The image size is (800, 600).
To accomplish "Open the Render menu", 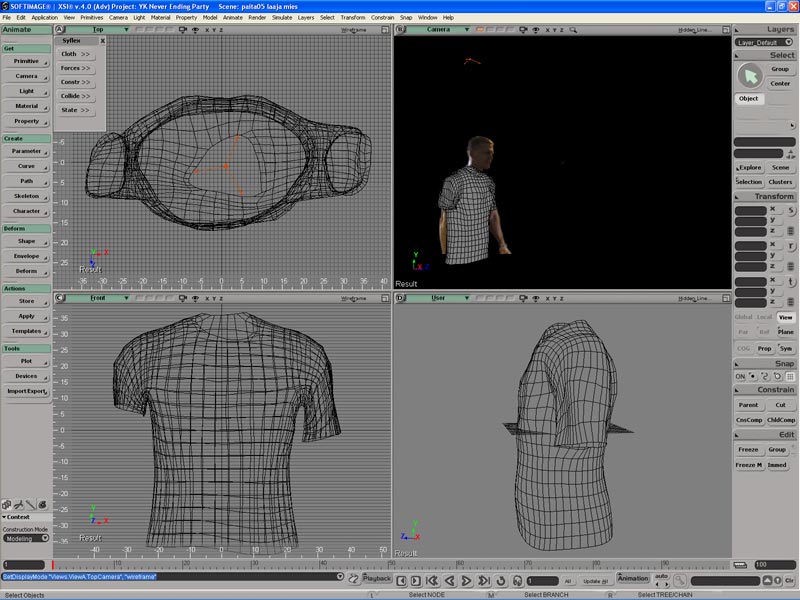I will (x=257, y=17).
